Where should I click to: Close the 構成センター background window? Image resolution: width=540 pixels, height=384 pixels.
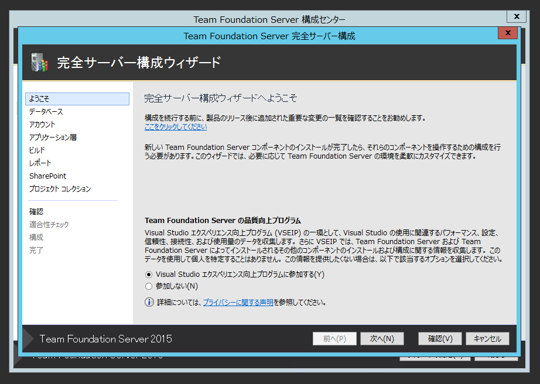[x=517, y=16]
